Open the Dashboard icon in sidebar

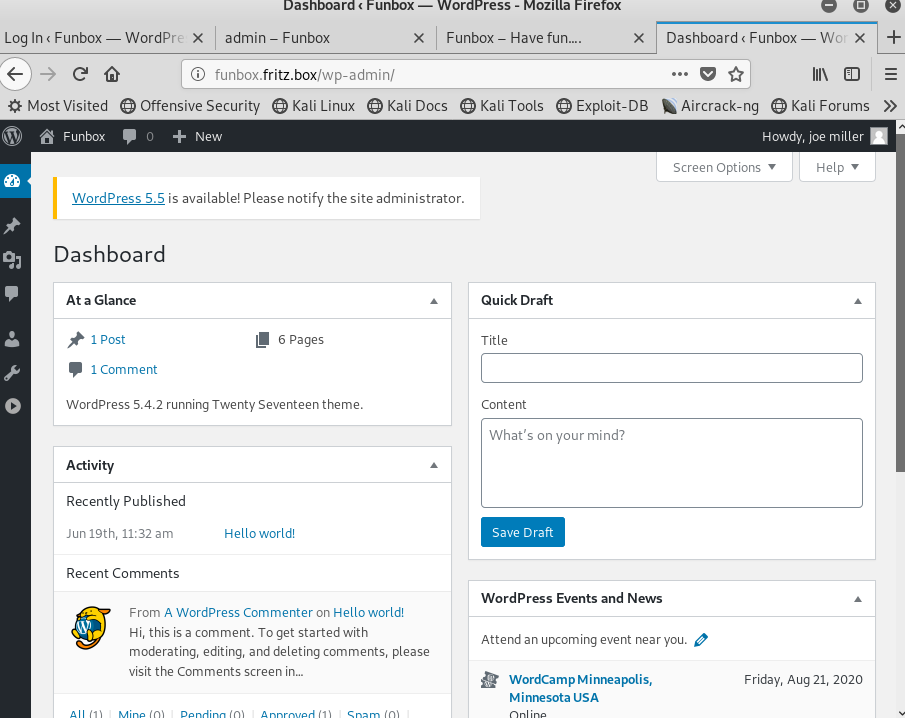pos(12,181)
